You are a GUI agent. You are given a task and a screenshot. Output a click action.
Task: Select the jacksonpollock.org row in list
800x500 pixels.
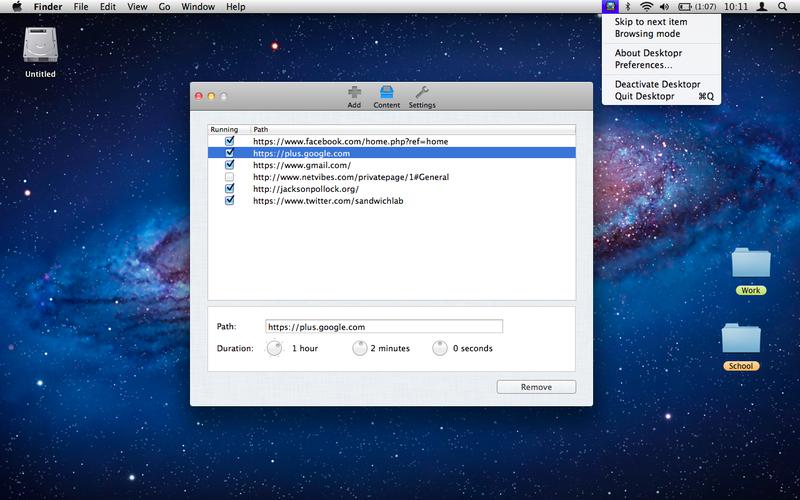pyautogui.click(x=391, y=189)
